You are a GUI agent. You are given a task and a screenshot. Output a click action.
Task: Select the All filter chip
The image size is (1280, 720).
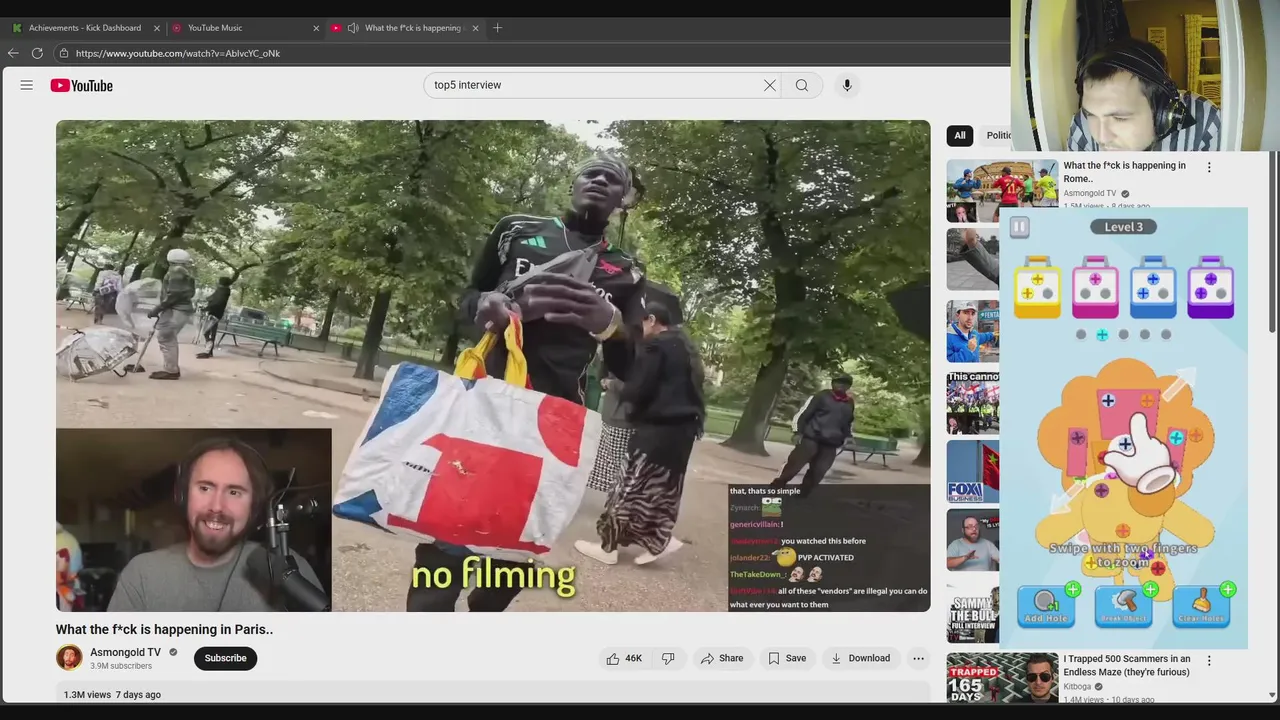coord(960,135)
